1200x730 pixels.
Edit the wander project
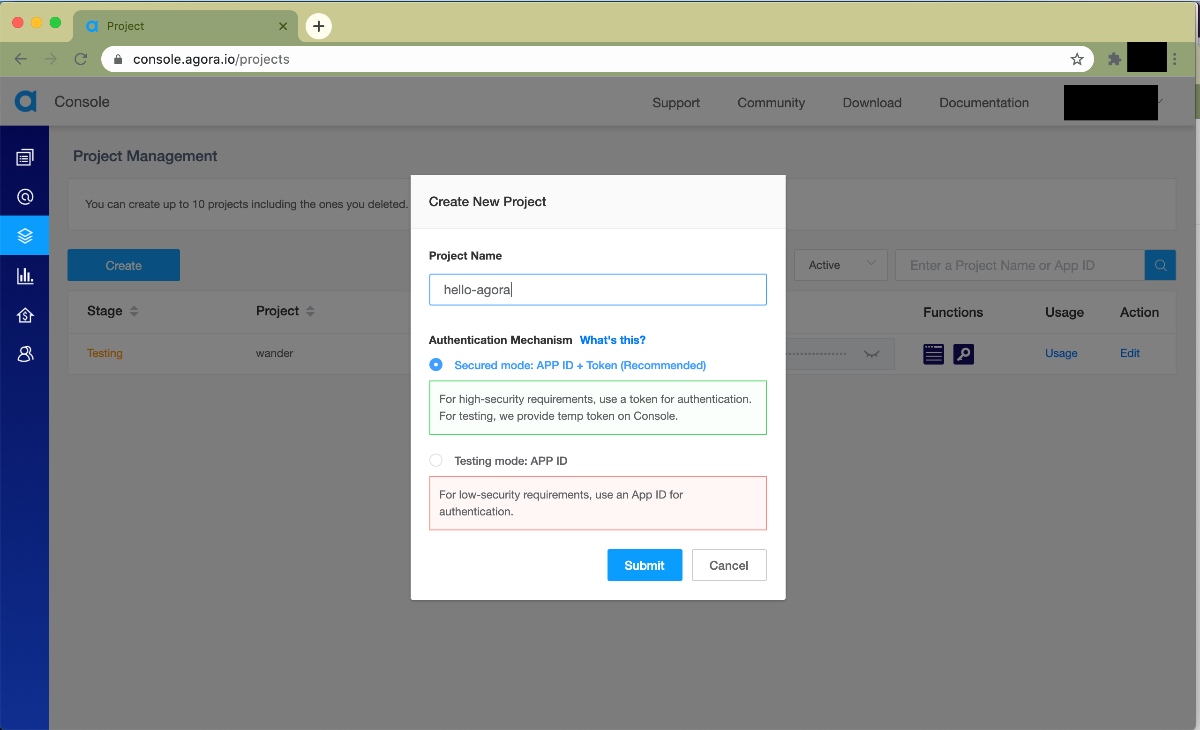pos(1130,353)
